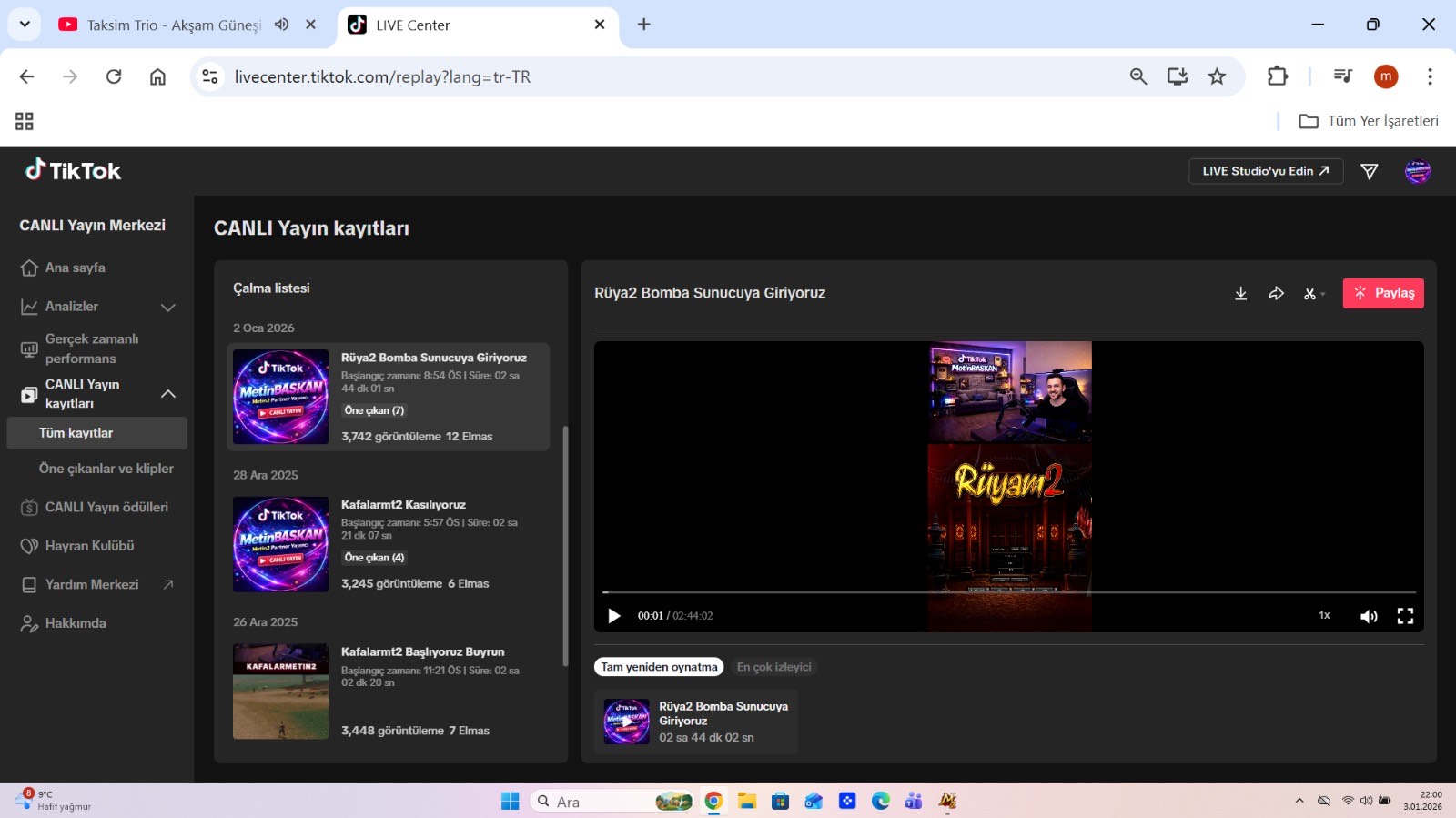This screenshot has height=818, width=1456.
Task: Click the share arrow icon beside Paylaş
Action: 1276,293
